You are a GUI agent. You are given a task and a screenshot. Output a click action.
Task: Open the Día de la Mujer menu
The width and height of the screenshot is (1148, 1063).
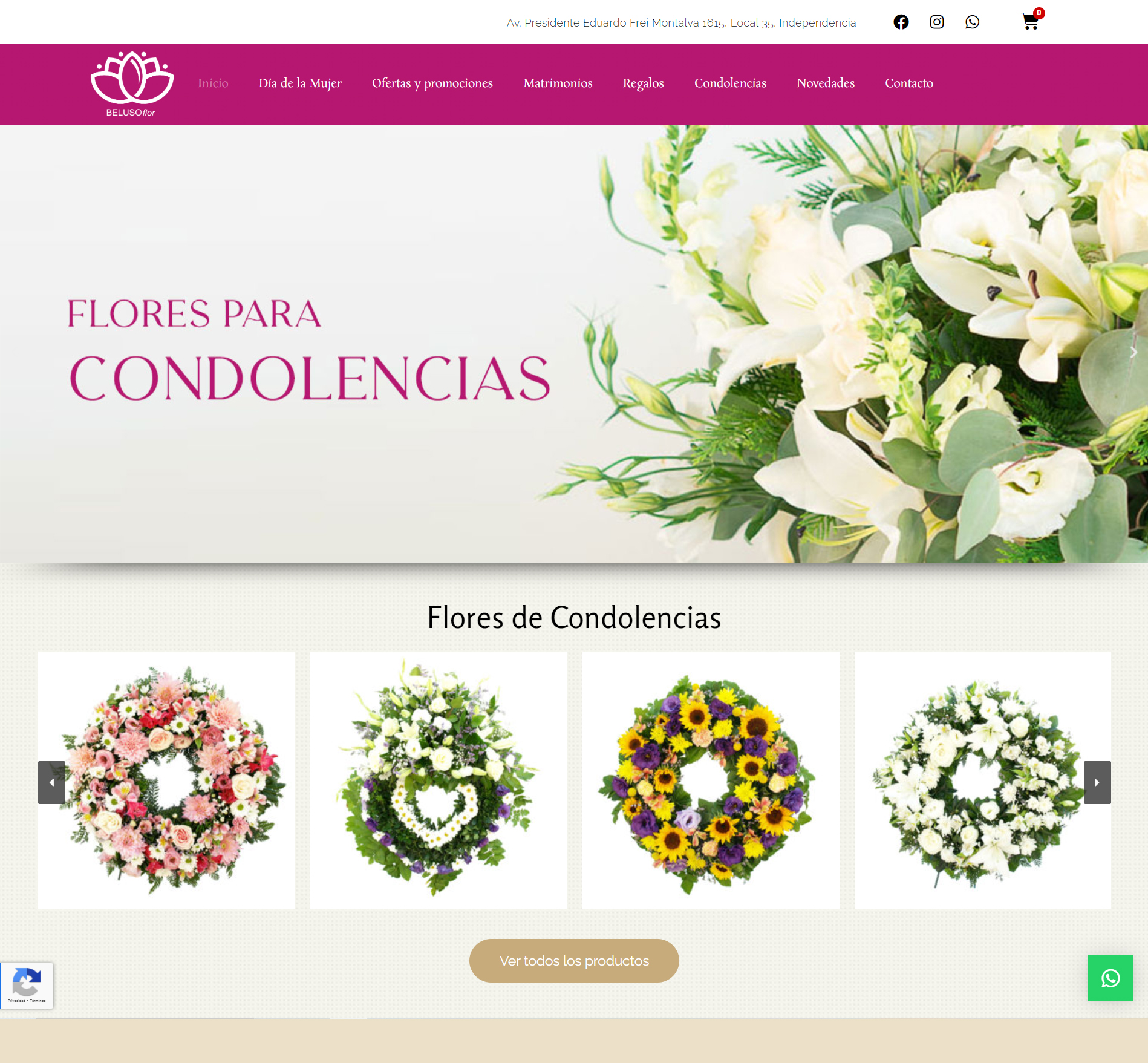(300, 83)
